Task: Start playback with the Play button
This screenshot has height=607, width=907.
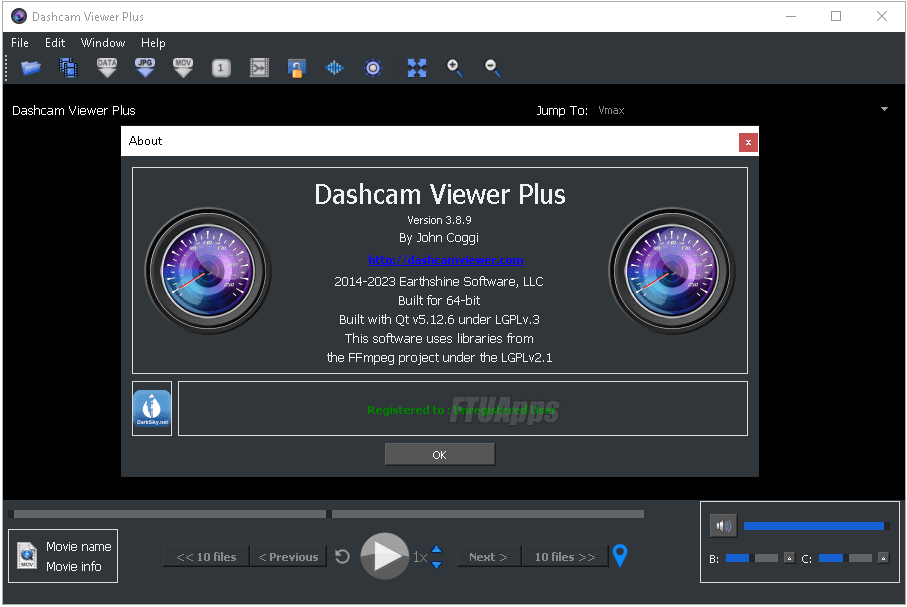Action: click(x=385, y=556)
